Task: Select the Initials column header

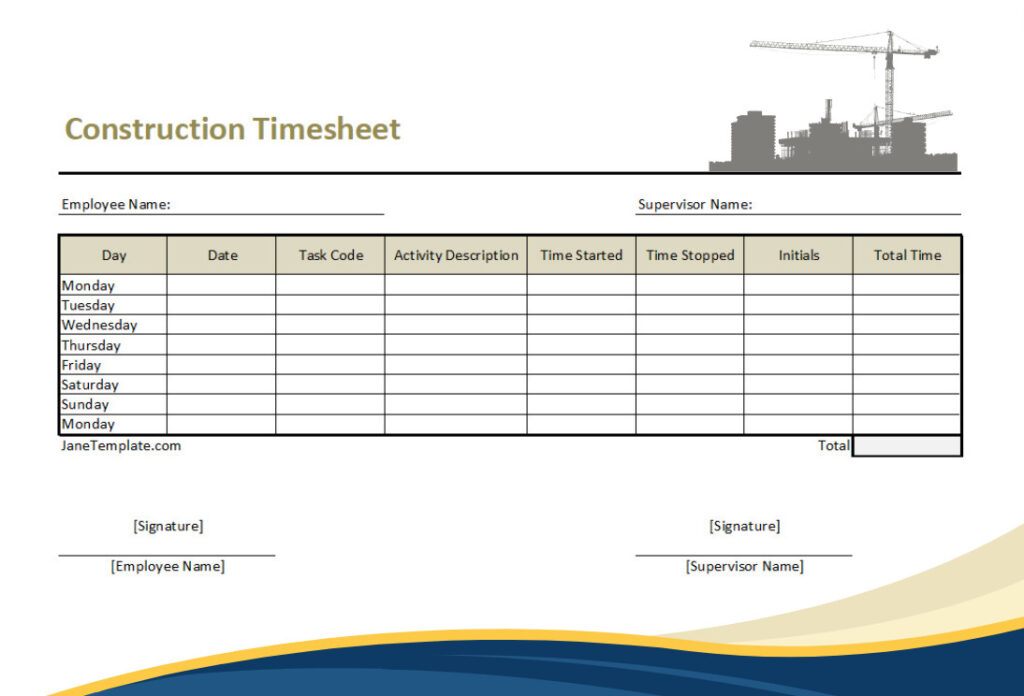Action: 798,255
